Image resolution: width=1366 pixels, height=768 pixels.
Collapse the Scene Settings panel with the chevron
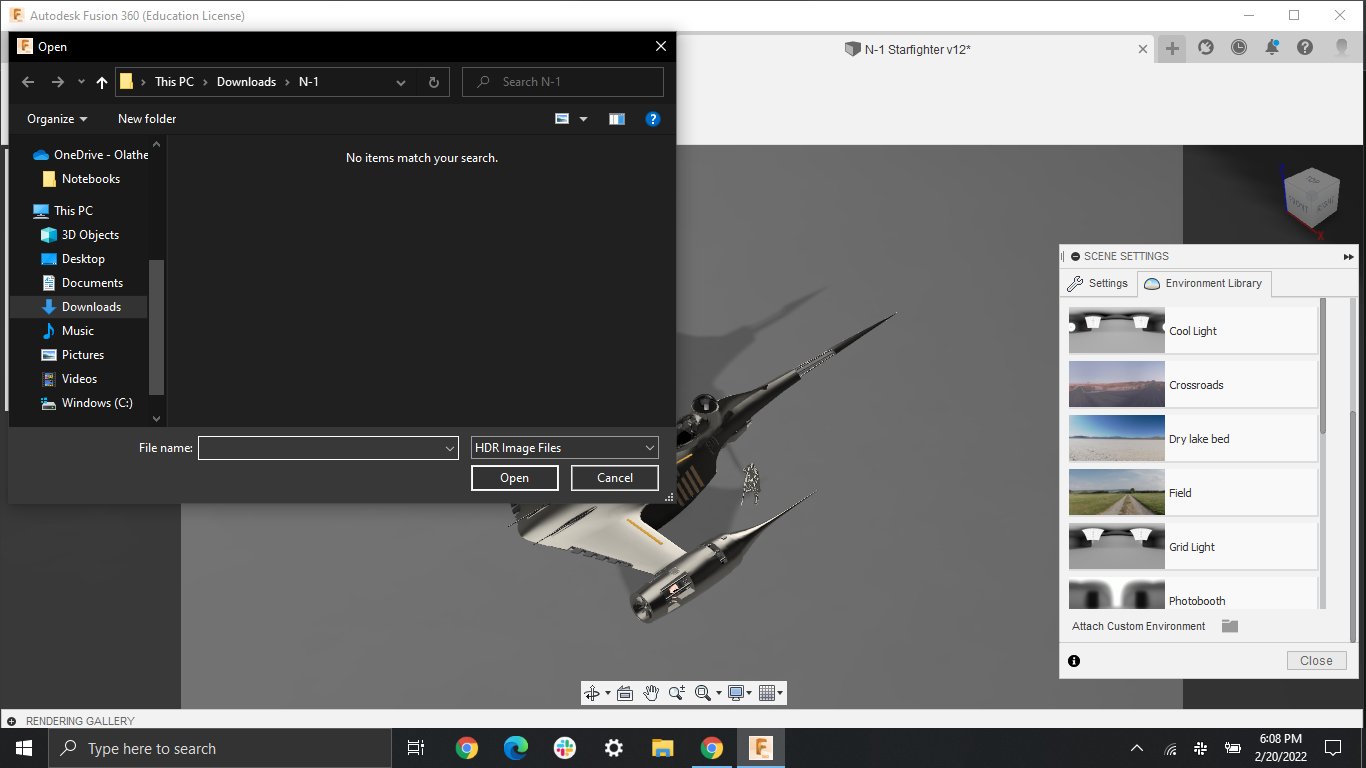tap(1348, 256)
